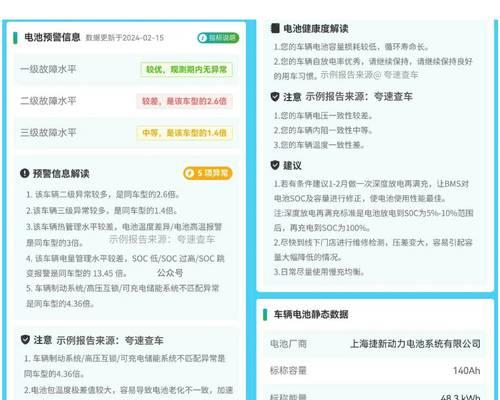The image size is (500, 400).
Task: Click the 日常尽量使用慢充均衡 line
Action: click(x=319, y=272)
